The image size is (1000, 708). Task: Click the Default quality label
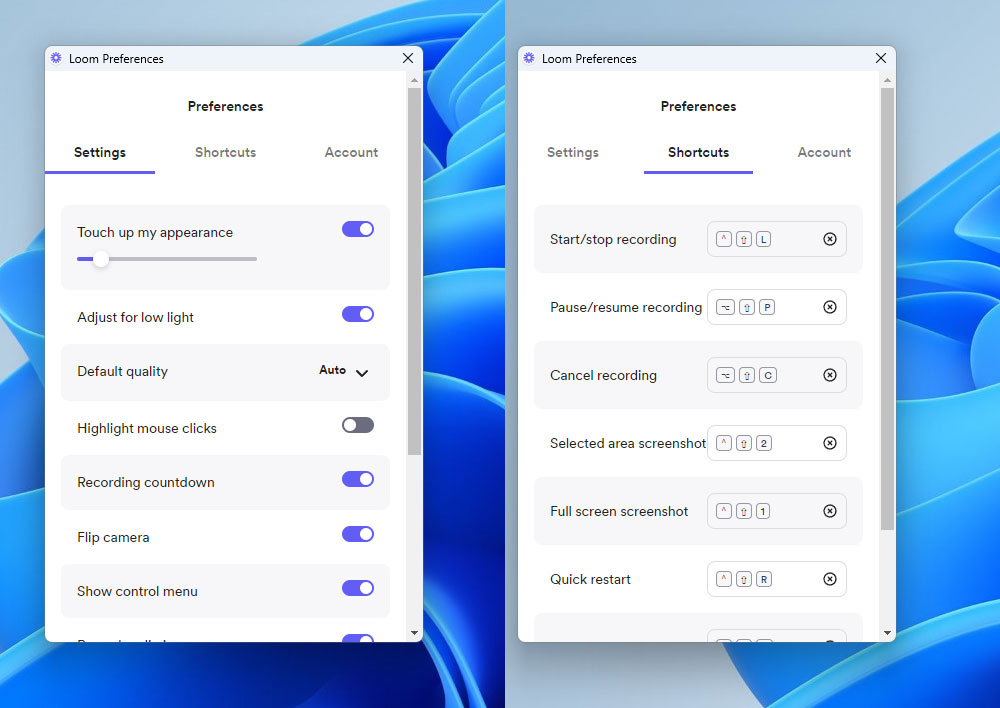pos(122,371)
